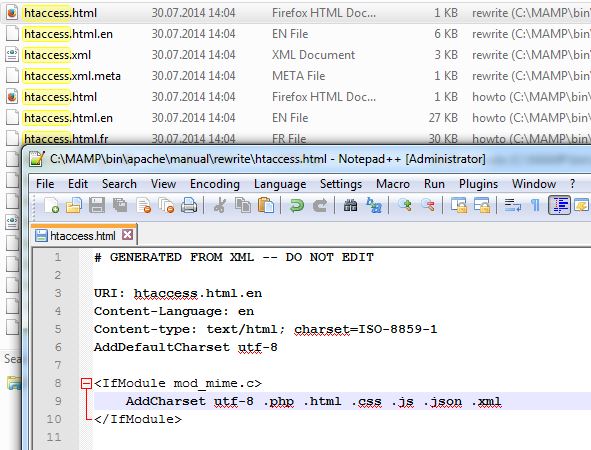Click in the '<IfModule mod_mime.c>' line

coord(178,384)
